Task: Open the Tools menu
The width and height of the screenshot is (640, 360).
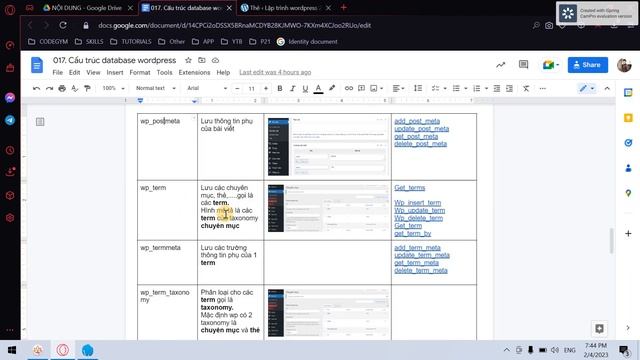Action: pos(164,72)
